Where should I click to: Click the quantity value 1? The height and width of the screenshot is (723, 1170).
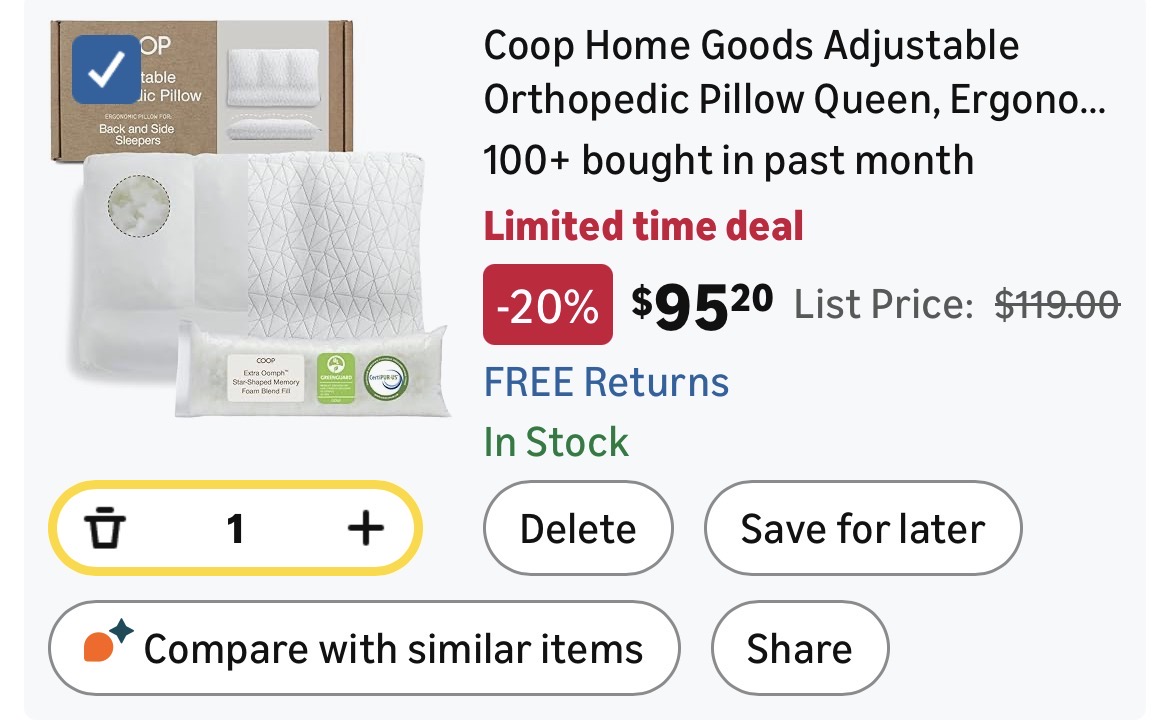tap(235, 528)
